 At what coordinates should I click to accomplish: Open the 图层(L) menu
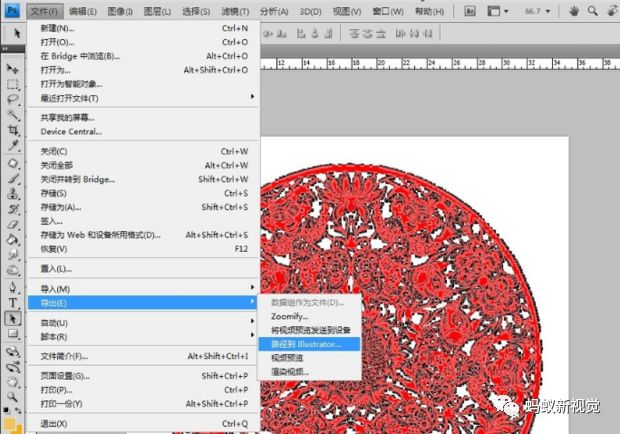pos(157,11)
